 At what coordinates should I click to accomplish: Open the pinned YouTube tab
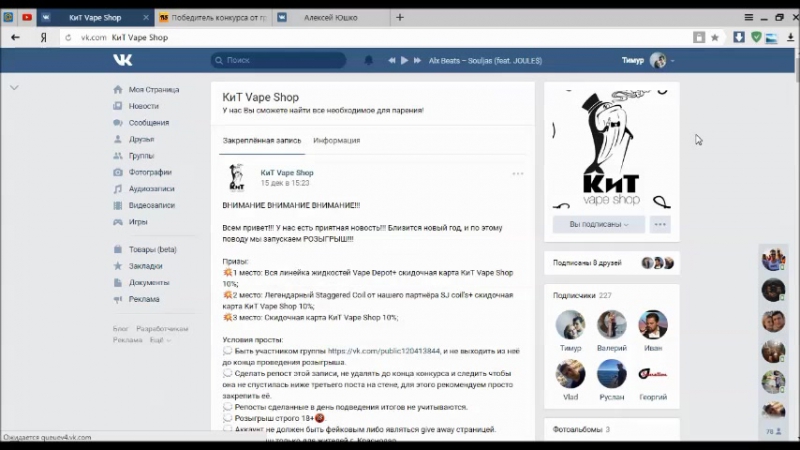coord(27,17)
